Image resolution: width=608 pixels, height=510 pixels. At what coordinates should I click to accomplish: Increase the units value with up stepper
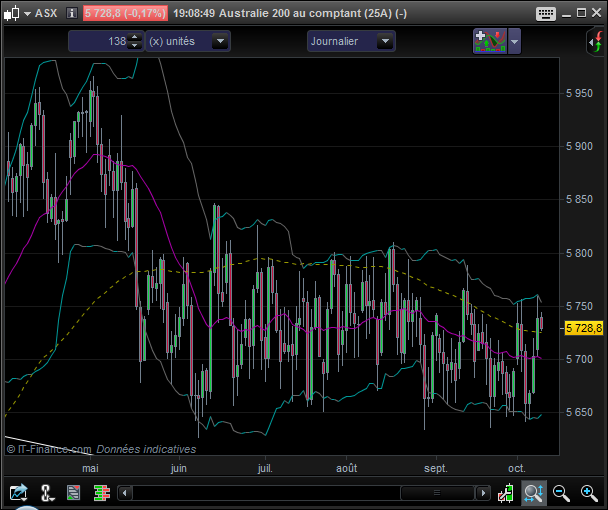pyautogui.click(x=135, y=37)
